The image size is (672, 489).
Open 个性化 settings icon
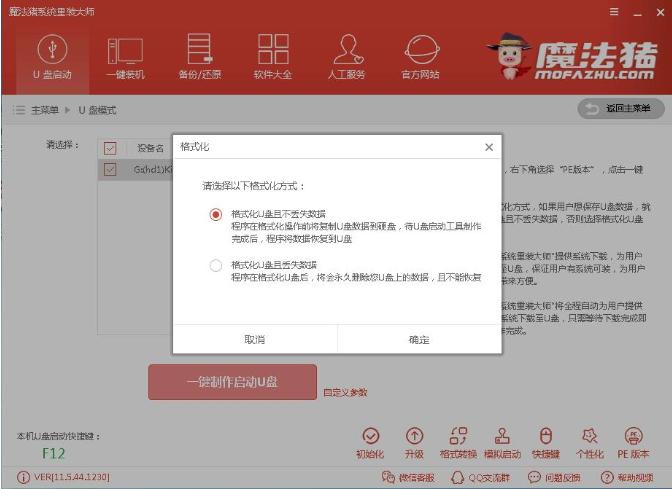[590, 443]
